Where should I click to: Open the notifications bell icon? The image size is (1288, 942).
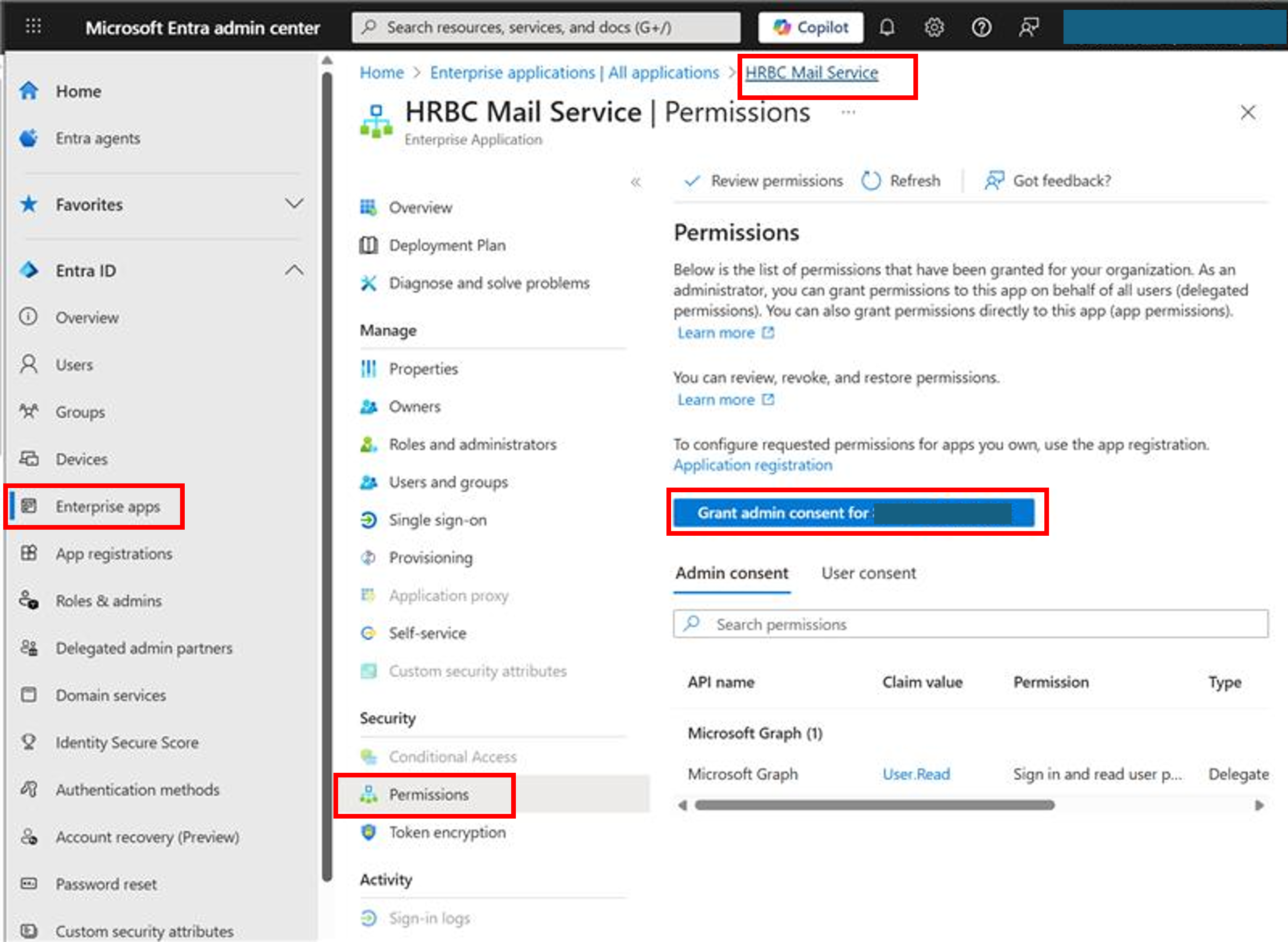(886, 27)
